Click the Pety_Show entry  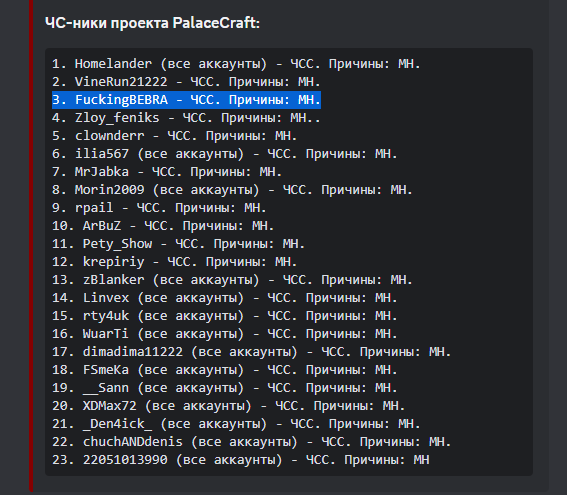[179, 244]
